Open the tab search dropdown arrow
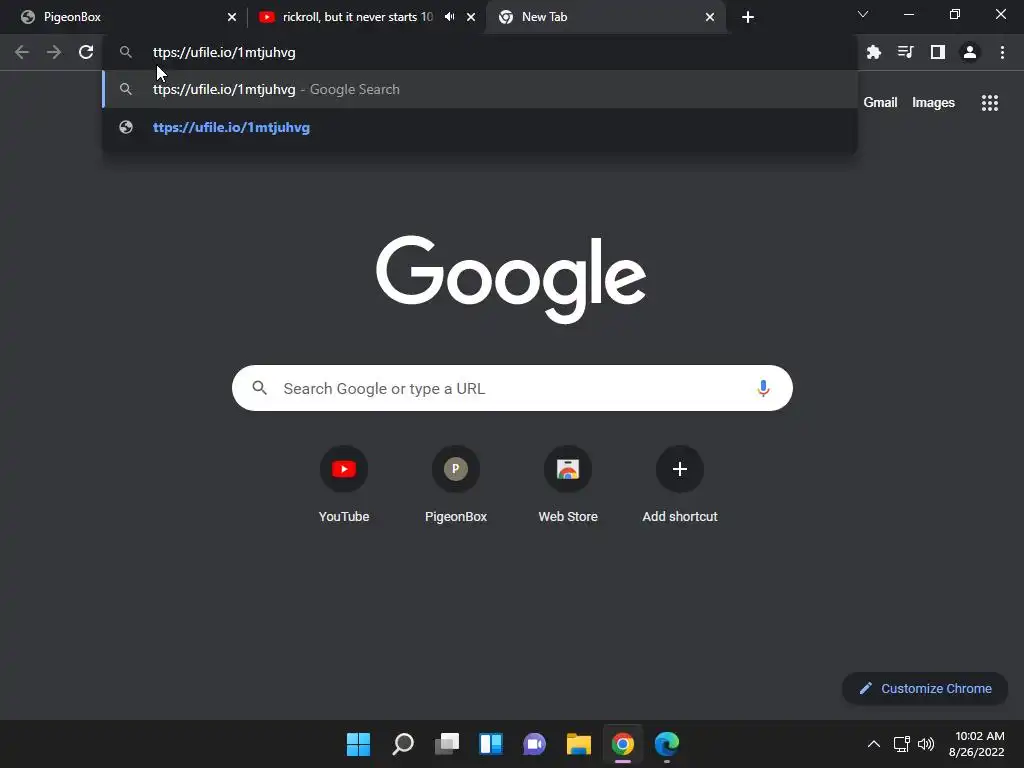The width and height of the screenshot is (1024, 768). pos(863,14)
